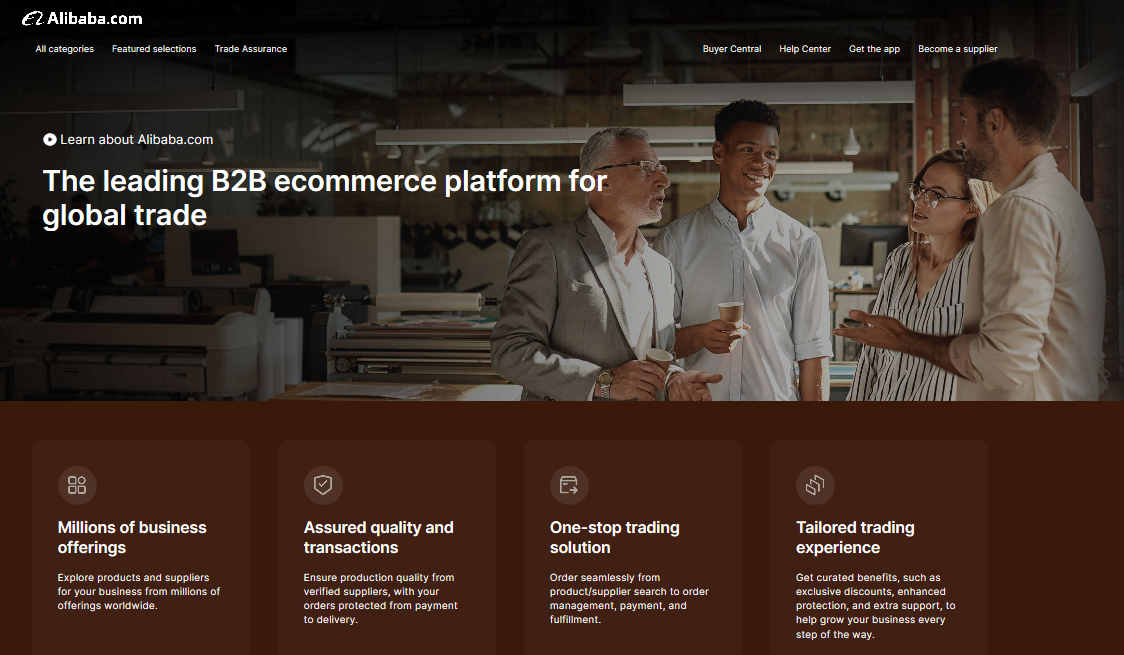Click the Alibaba.com logo
The width and height of the screenshot is (1124, 655).
pyautogui.click(x=82, y=19)
